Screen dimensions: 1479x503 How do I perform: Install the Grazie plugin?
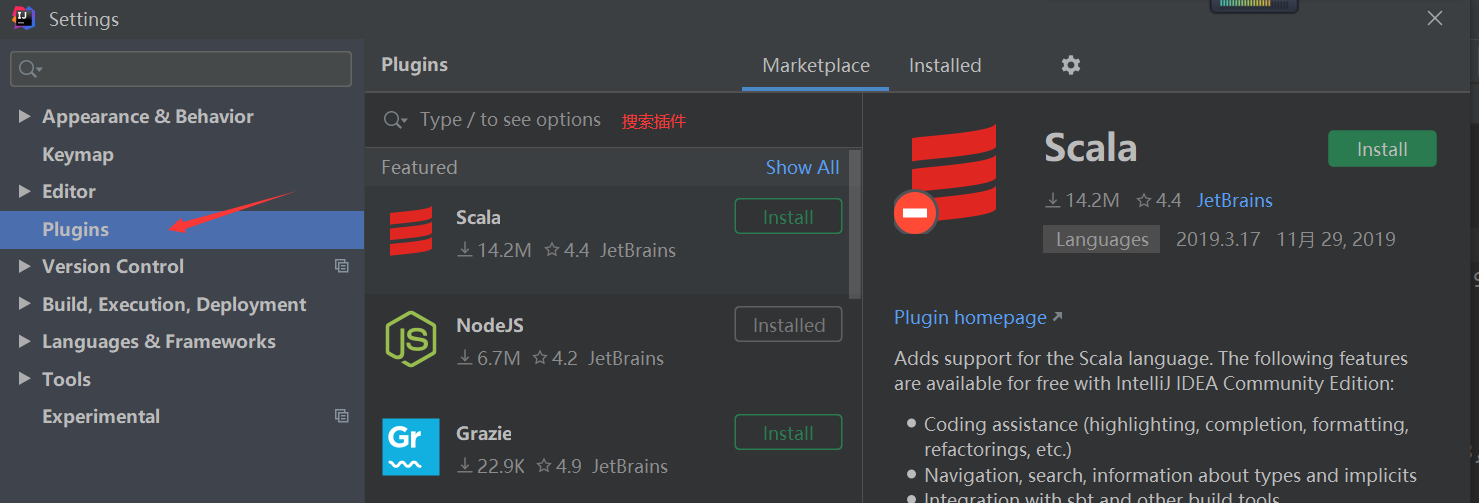(x=788, y=433)
